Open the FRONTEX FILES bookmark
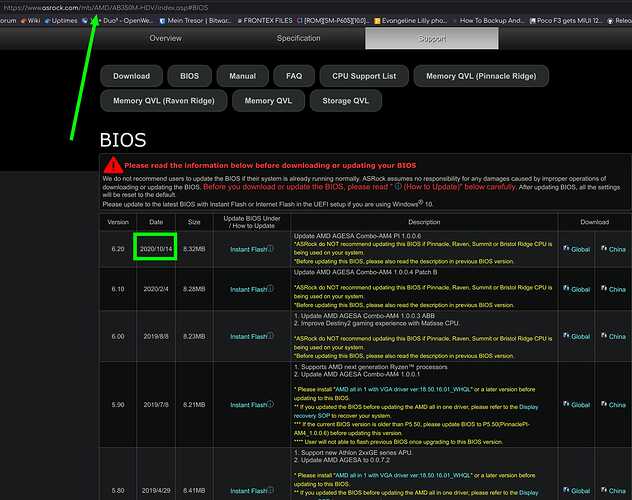 coord(265,20)
